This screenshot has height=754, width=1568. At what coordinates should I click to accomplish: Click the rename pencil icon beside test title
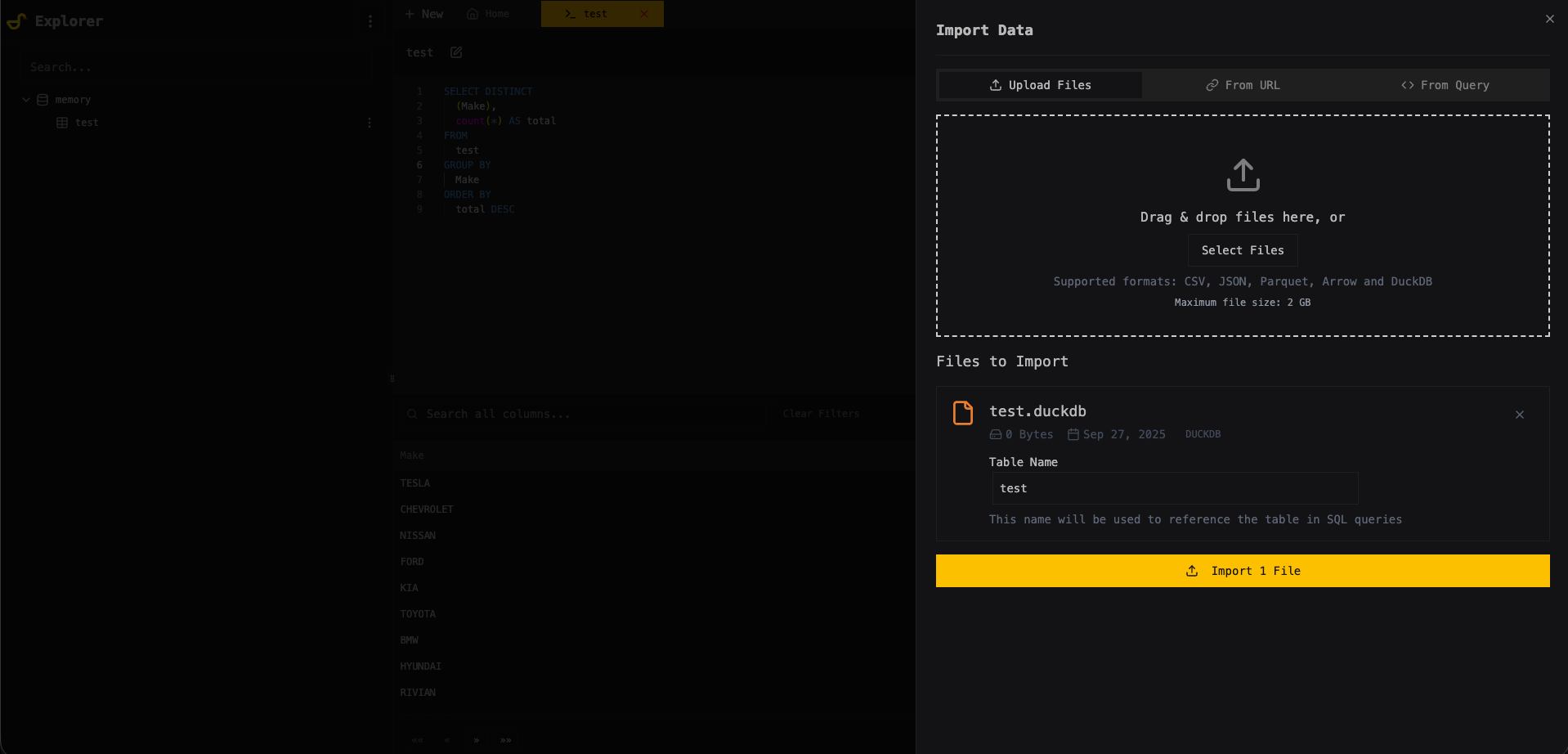(x=455, y=52)
